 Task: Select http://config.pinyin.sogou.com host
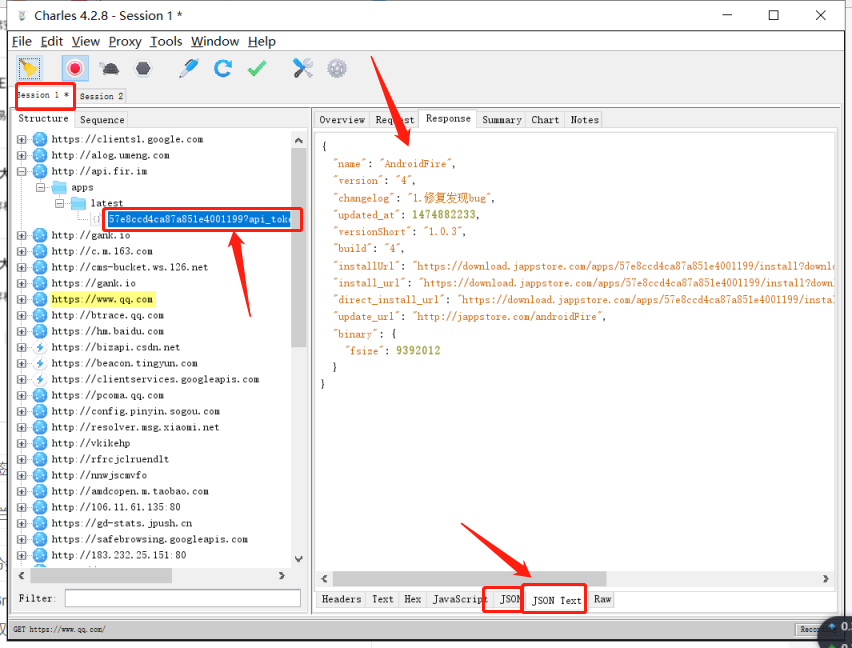[135, 411]
